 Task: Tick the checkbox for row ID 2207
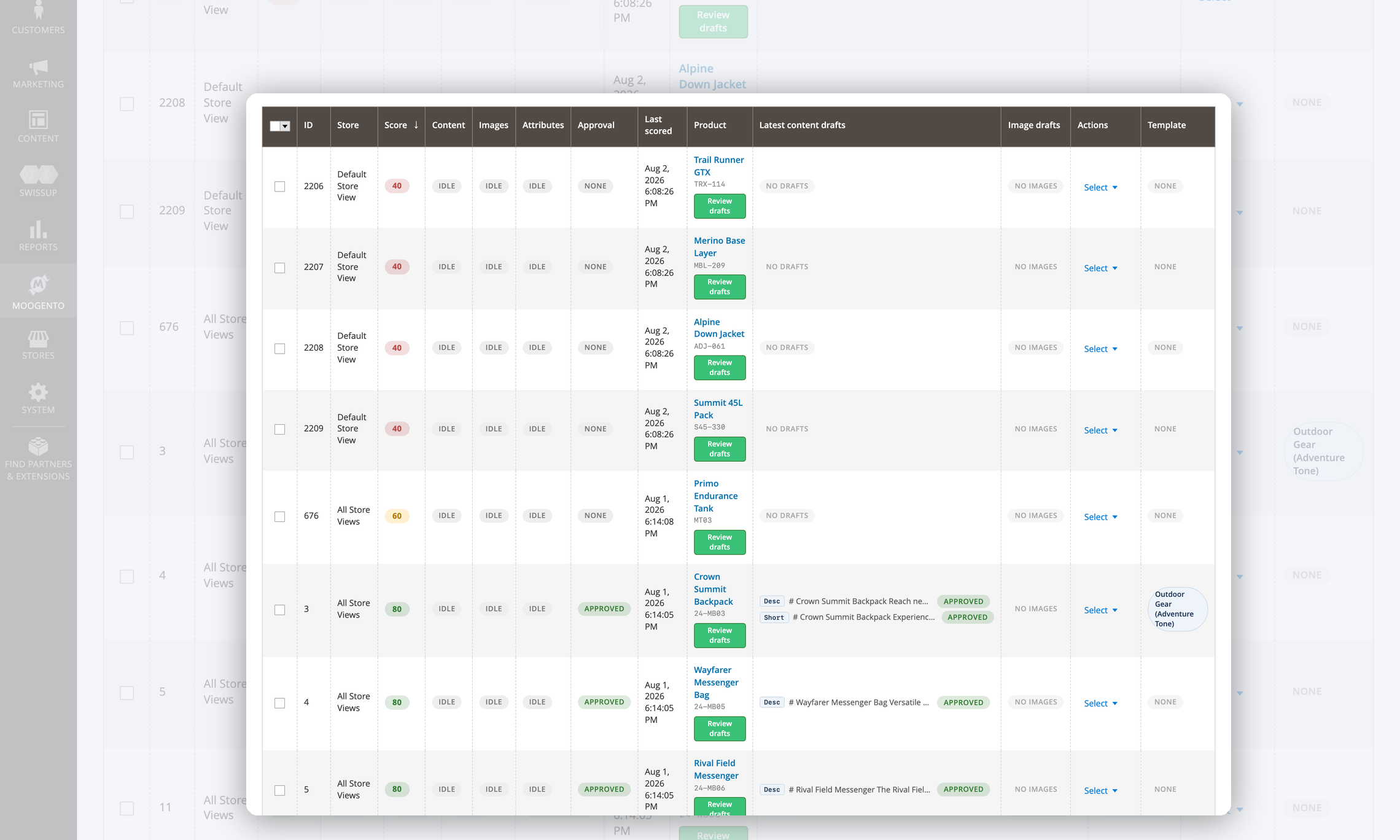(x=279, y=268)
